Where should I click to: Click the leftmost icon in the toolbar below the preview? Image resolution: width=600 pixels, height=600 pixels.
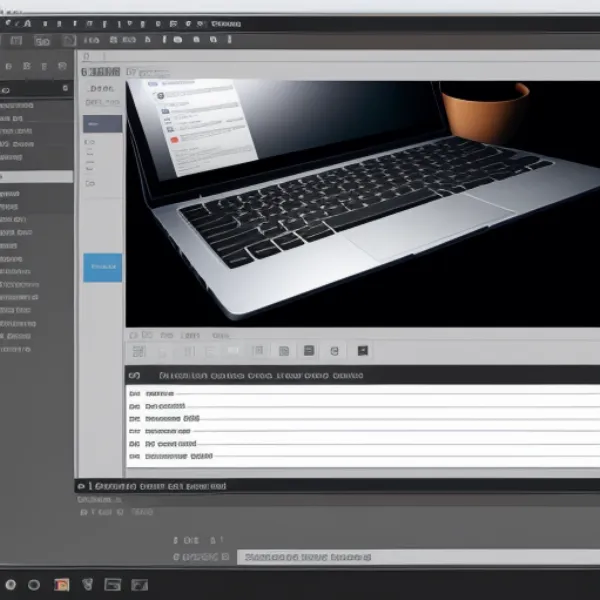pos(138,351)
